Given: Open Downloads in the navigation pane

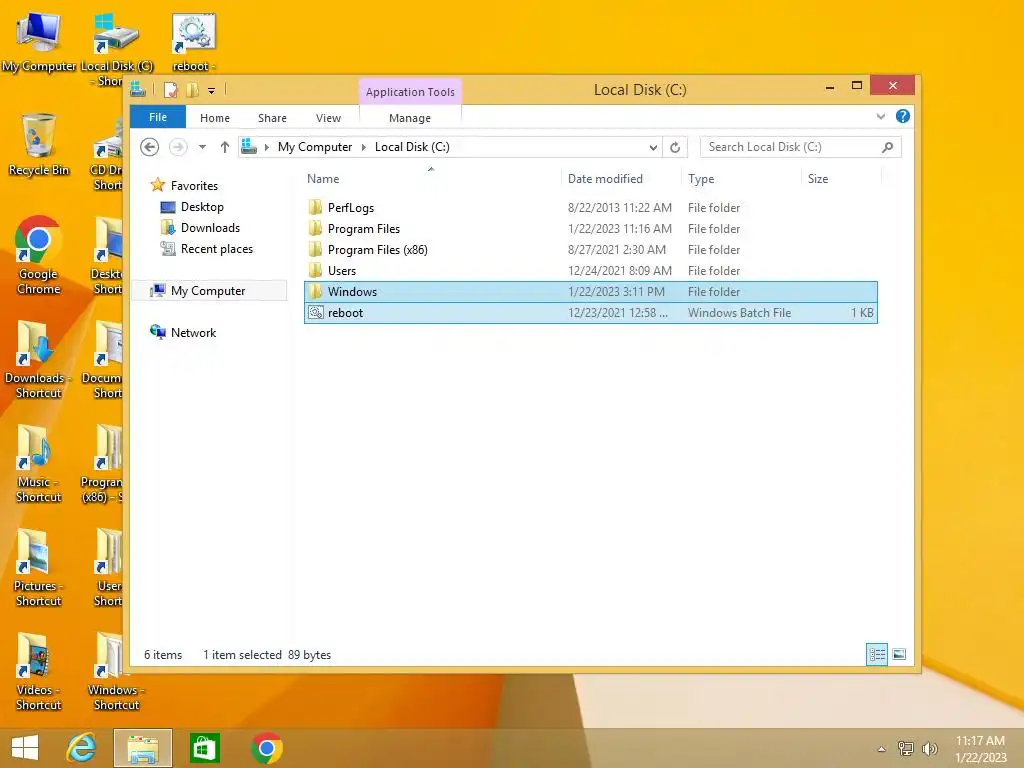Looking at the screenshot, I should coord(210,227).
